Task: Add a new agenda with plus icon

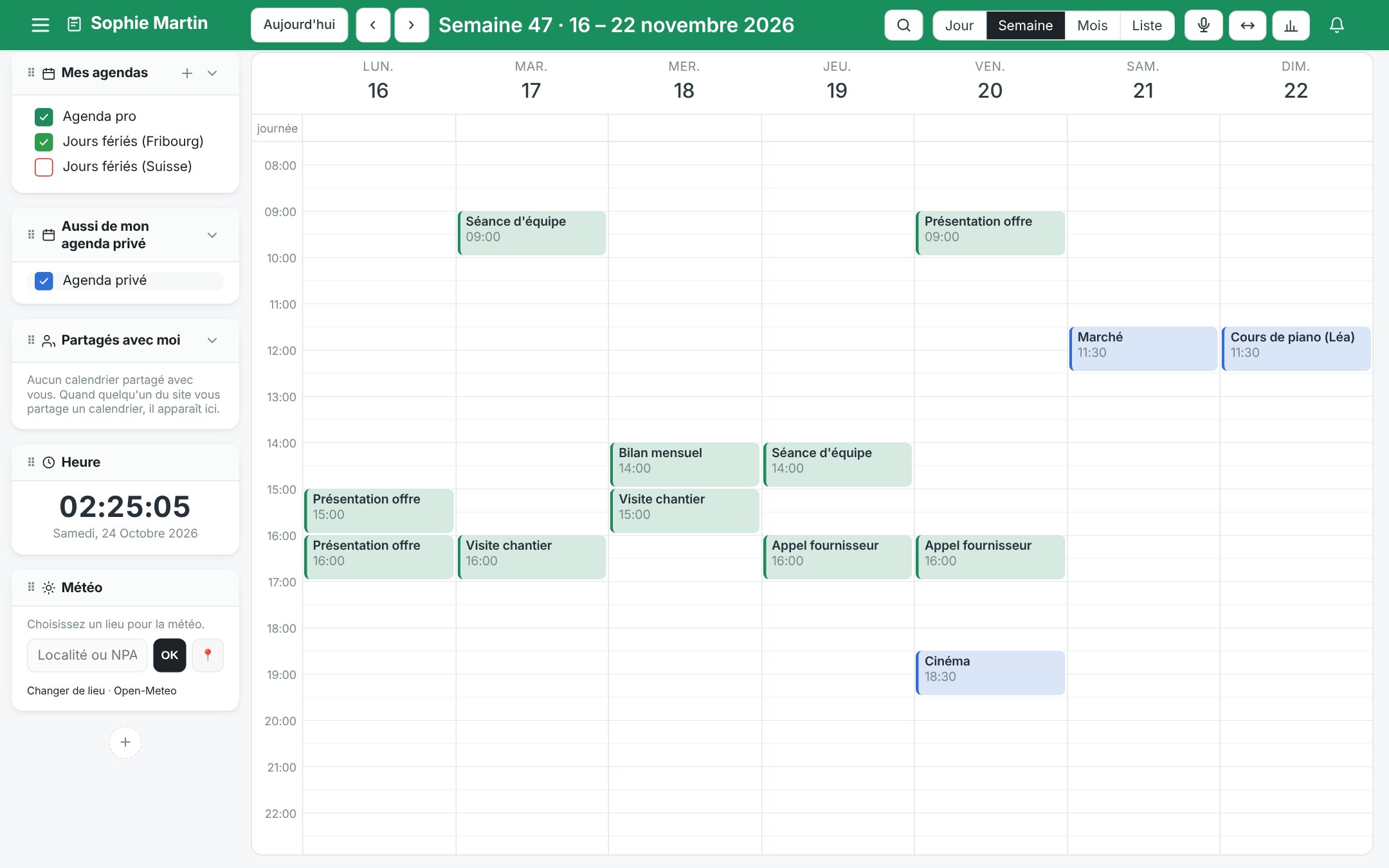Action: (x=187, y=73)
